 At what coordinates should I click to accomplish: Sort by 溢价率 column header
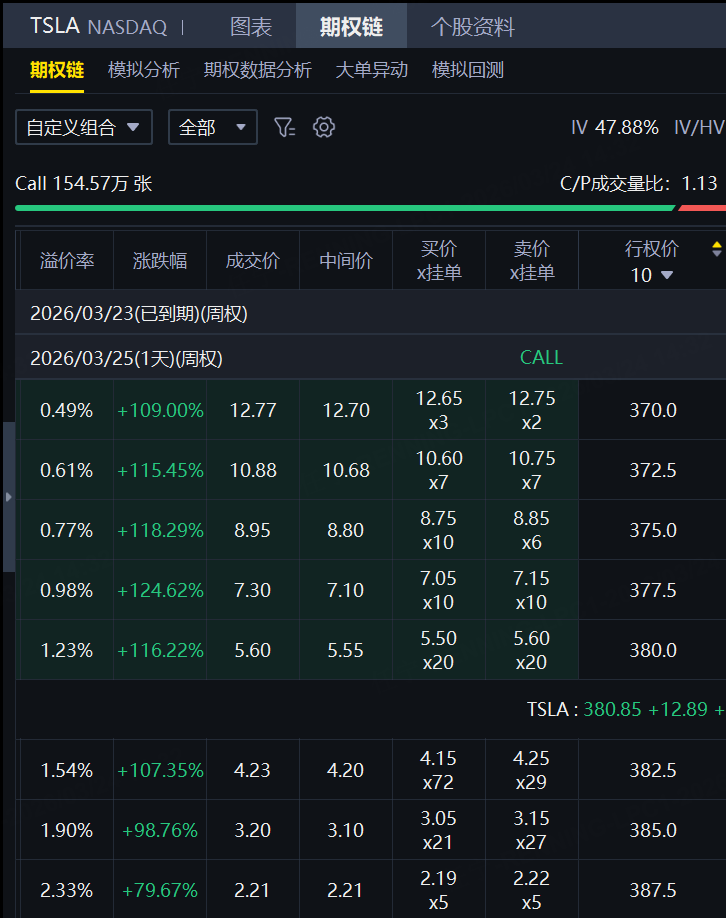pyautogui.click(x=67, y=261)
